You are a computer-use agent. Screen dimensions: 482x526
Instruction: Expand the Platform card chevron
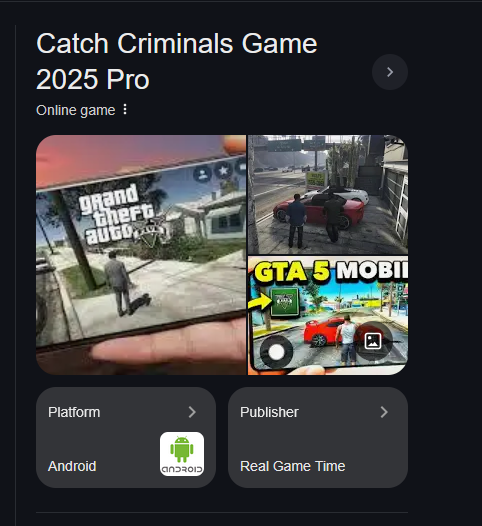(192, 412)
